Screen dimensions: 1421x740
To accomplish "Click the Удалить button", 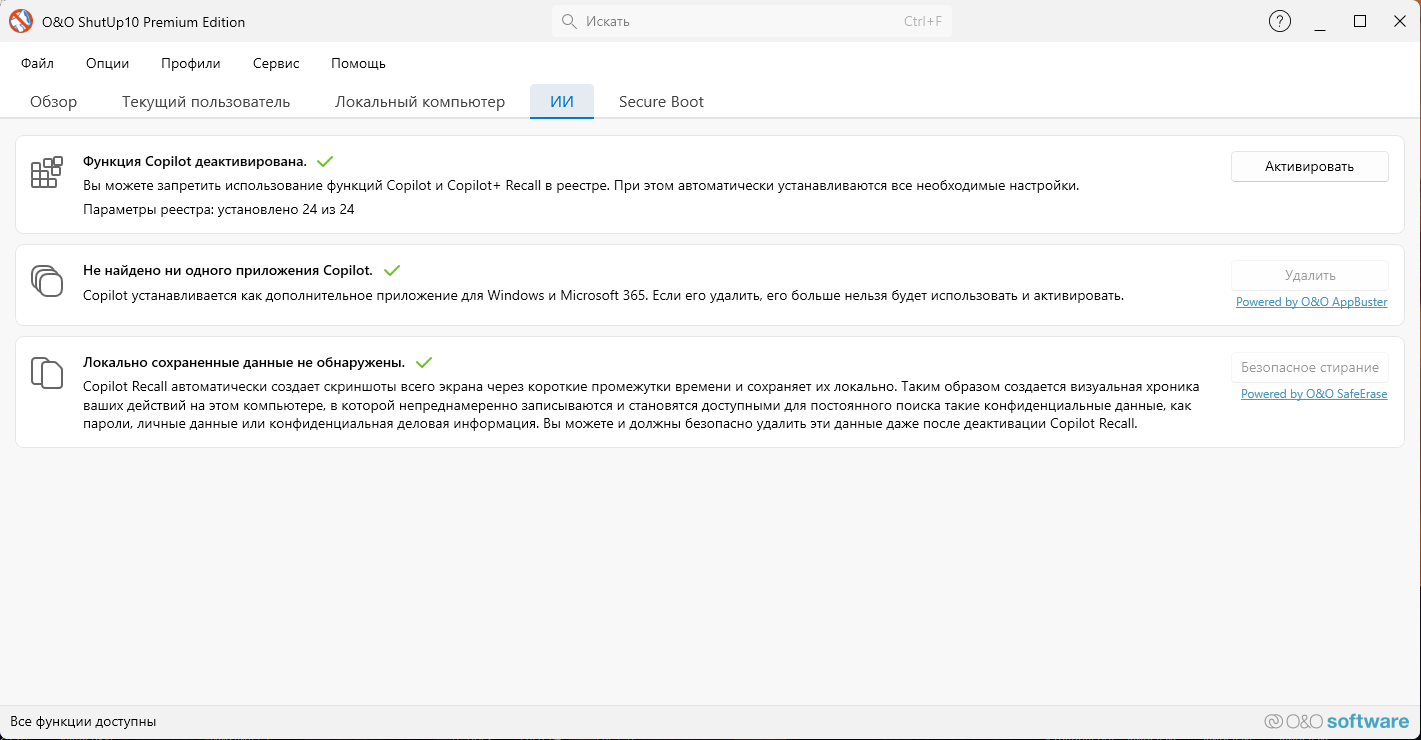I will 1310,275.
